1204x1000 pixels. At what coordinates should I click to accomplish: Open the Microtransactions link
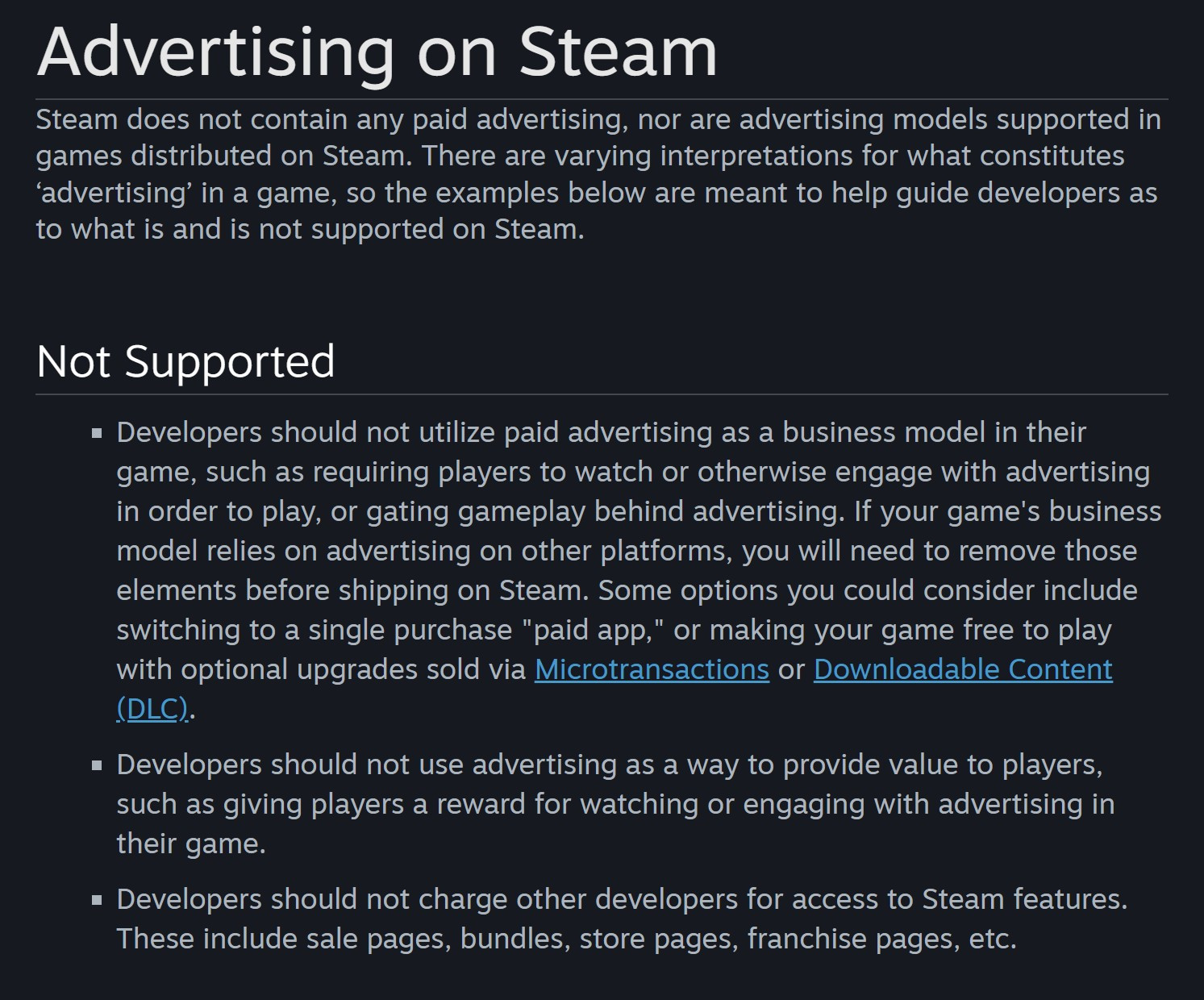(x=652, y=669)
